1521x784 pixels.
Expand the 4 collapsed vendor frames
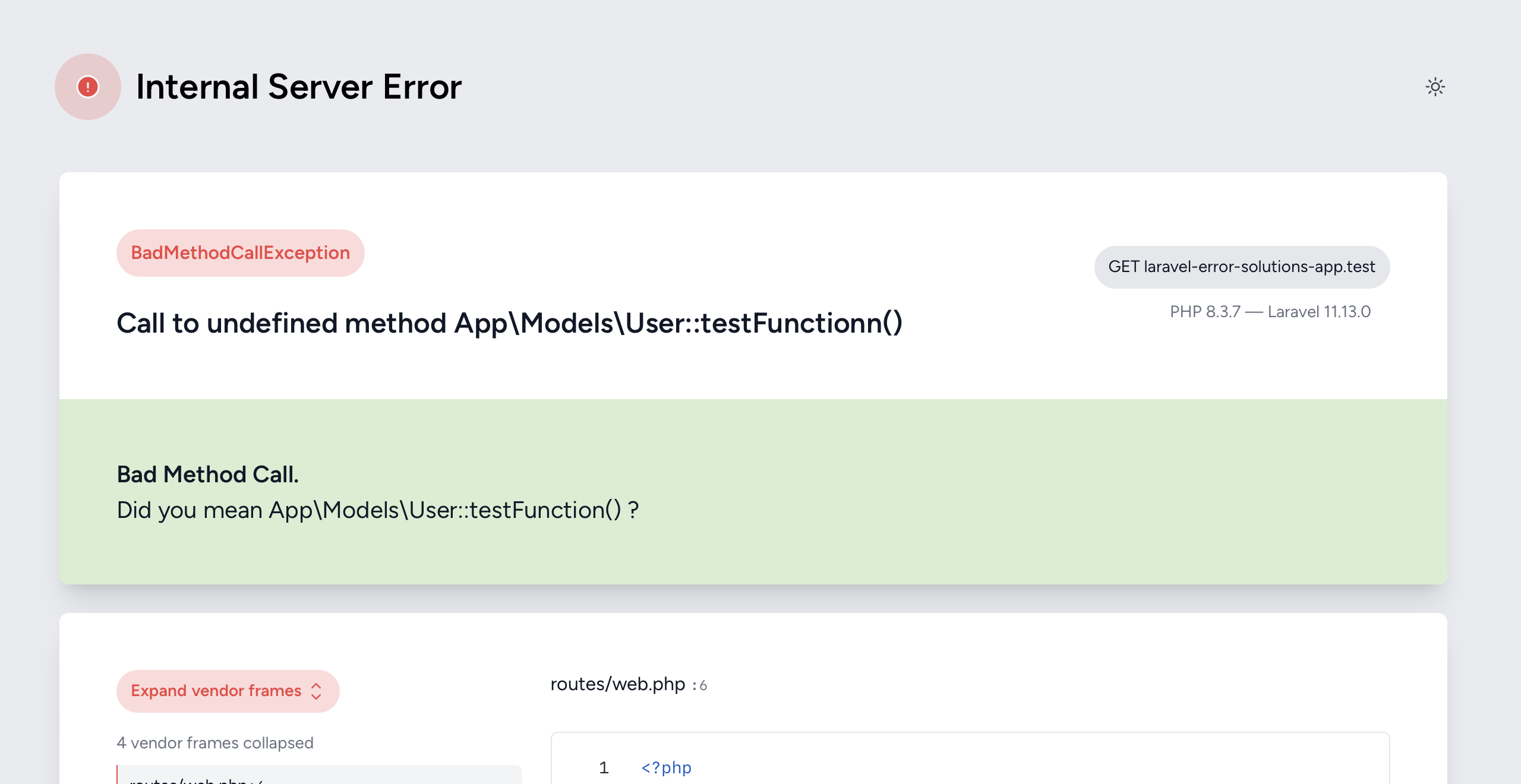(x=215, y=742)
